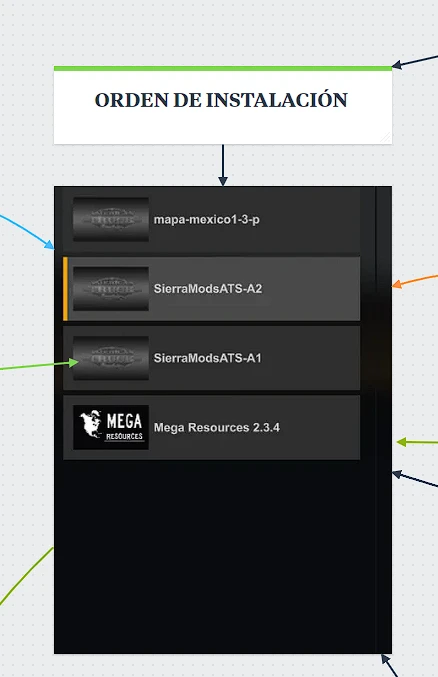Select the mapa-mexico1-3-p mod name

tap(206, 220)
